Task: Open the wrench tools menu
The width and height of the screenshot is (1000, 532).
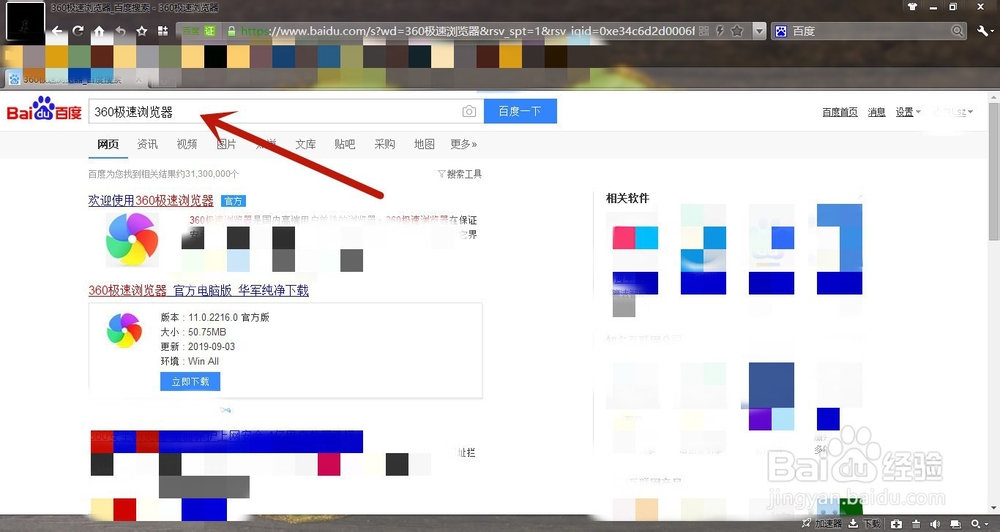Action: tap(985, 31)
